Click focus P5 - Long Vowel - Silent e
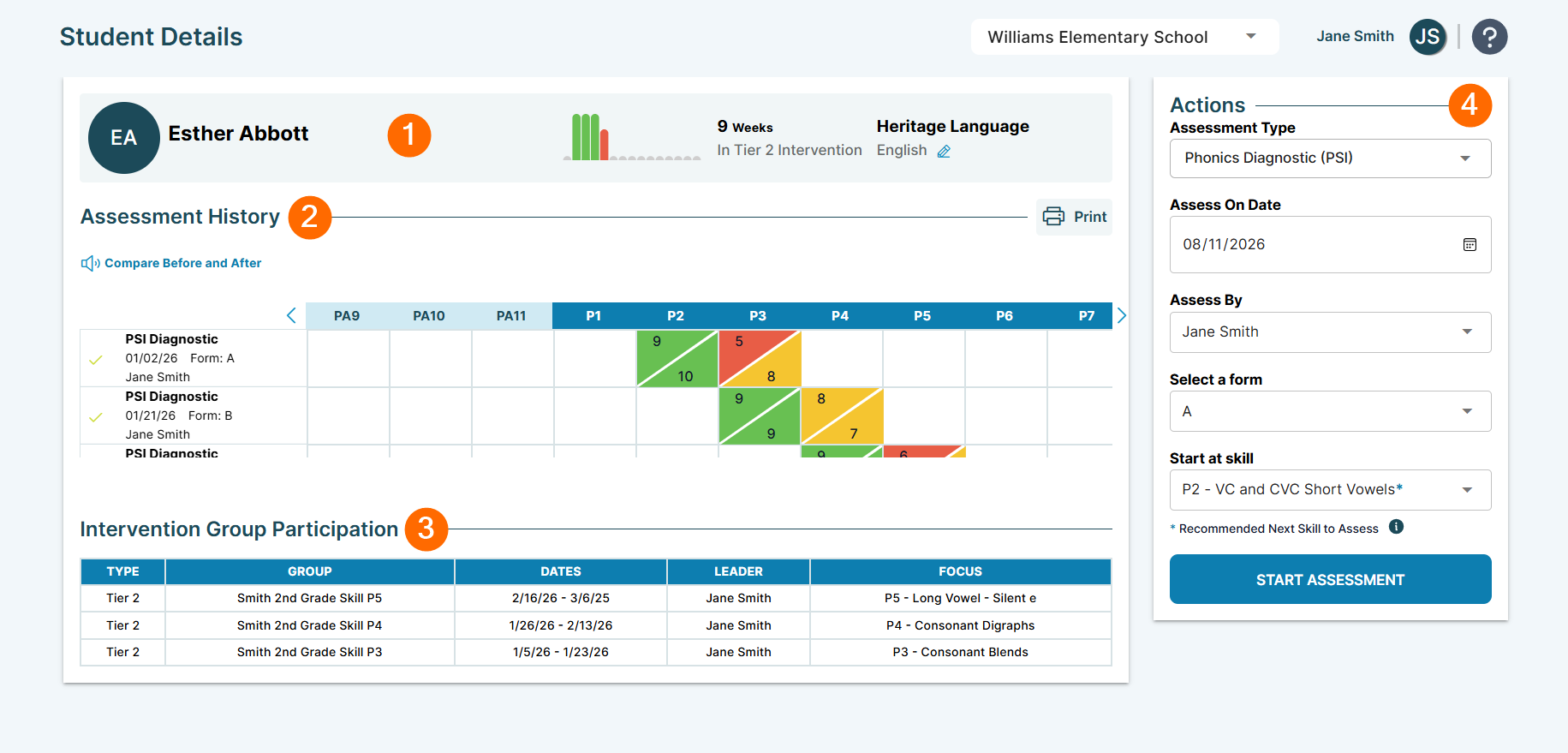1568x753 pixels. tap(960, 598)
